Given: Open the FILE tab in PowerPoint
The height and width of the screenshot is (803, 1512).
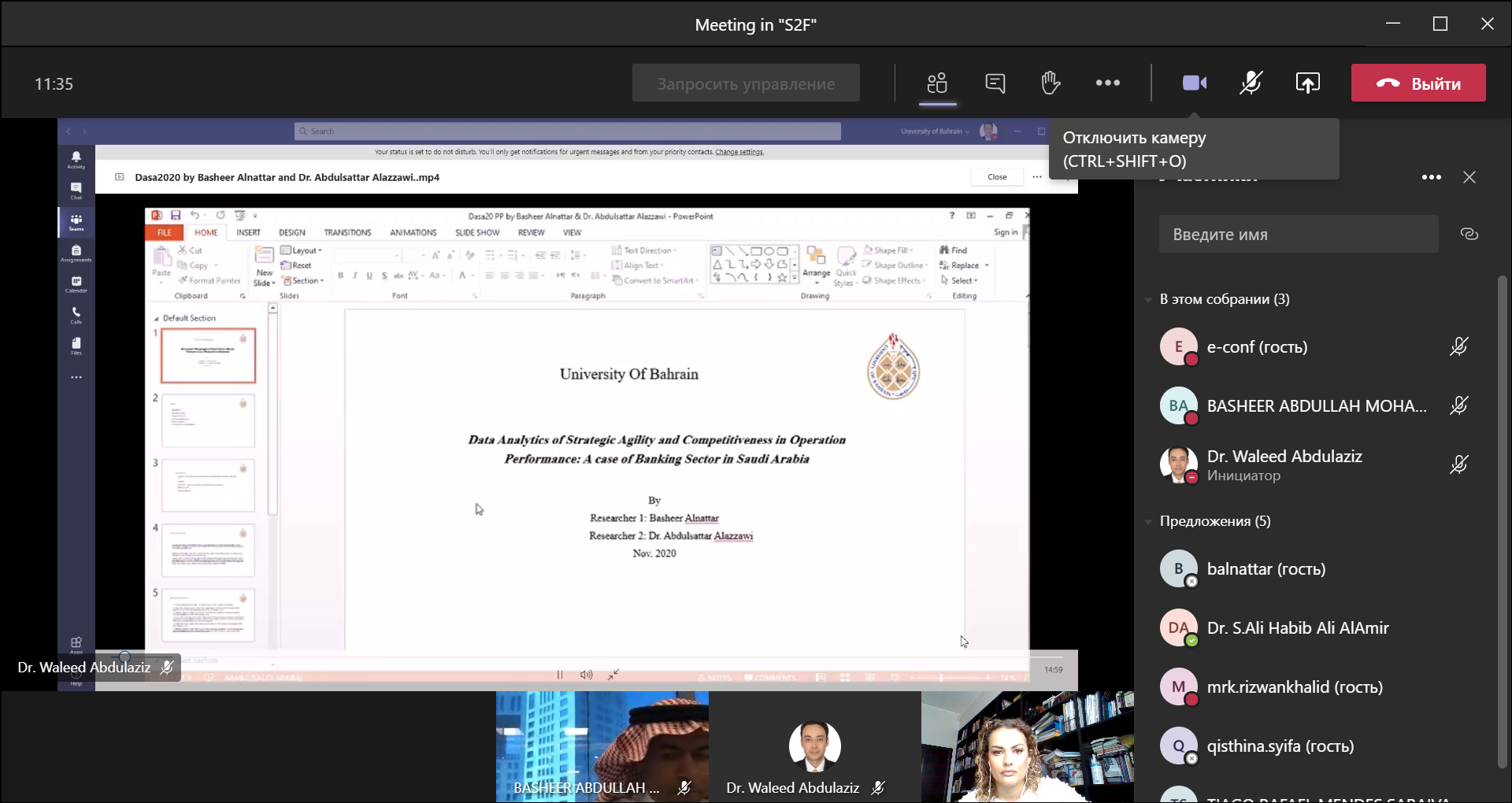Looking at the screenshot, I should [165, 232].
